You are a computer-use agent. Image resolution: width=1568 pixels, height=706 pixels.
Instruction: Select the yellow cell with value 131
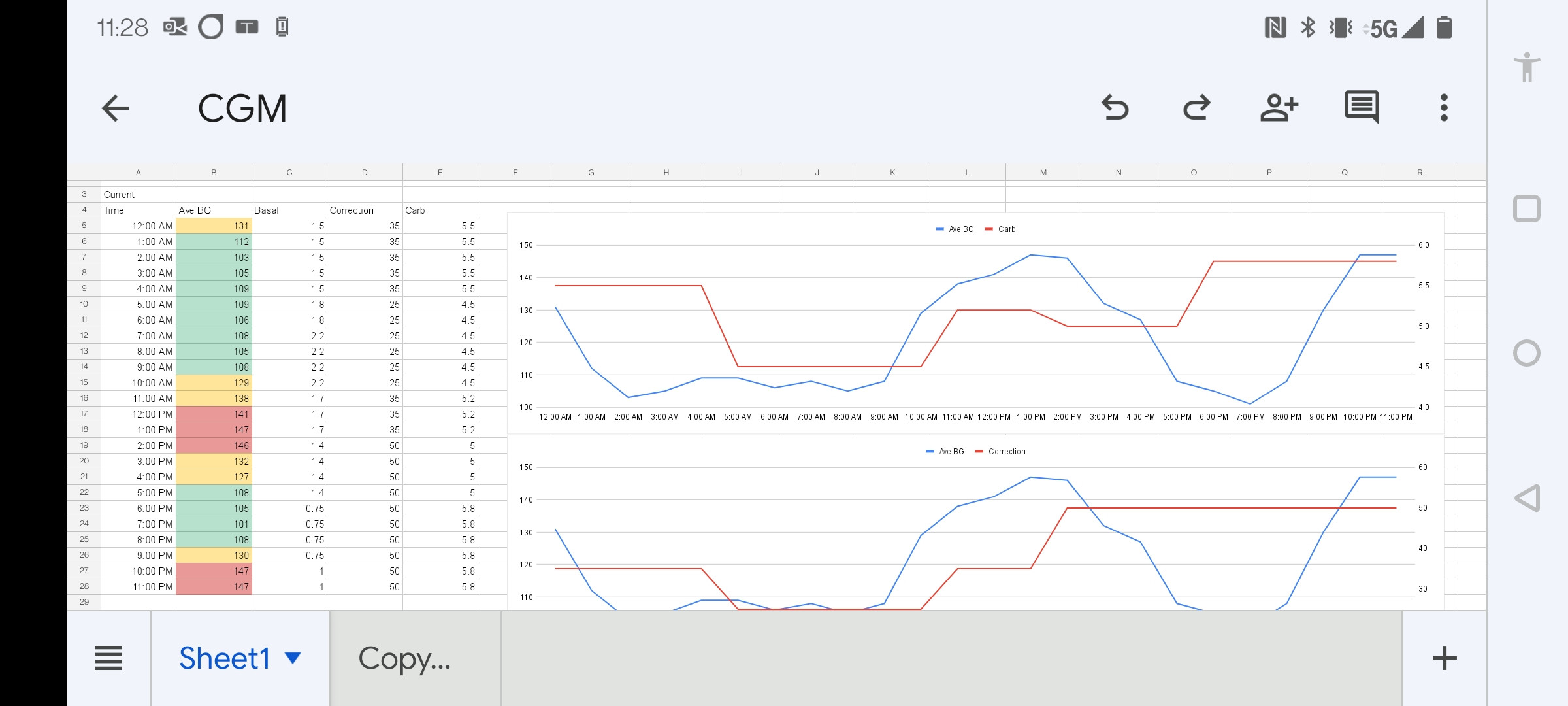(x=214, y=226)
